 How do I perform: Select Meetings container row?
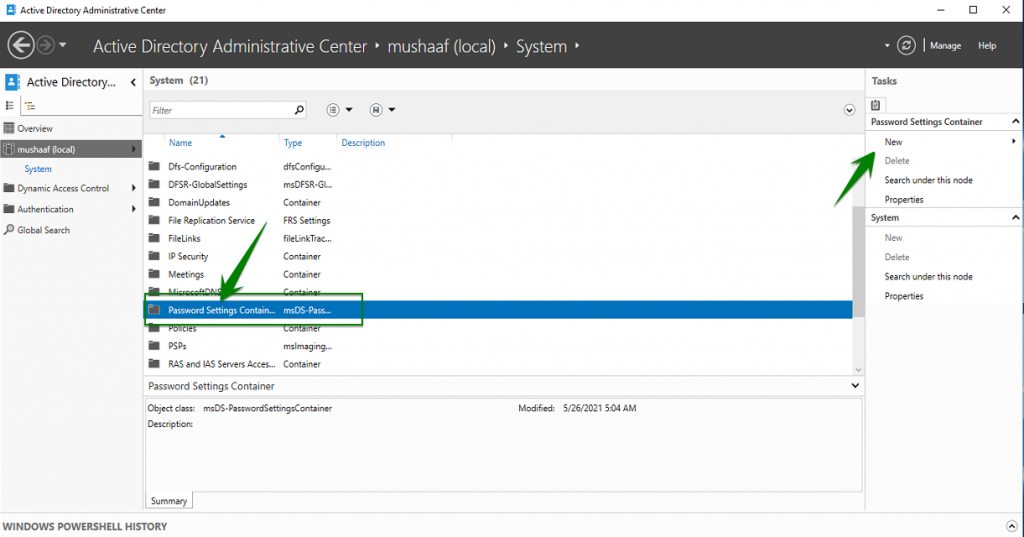click(498, 274)
